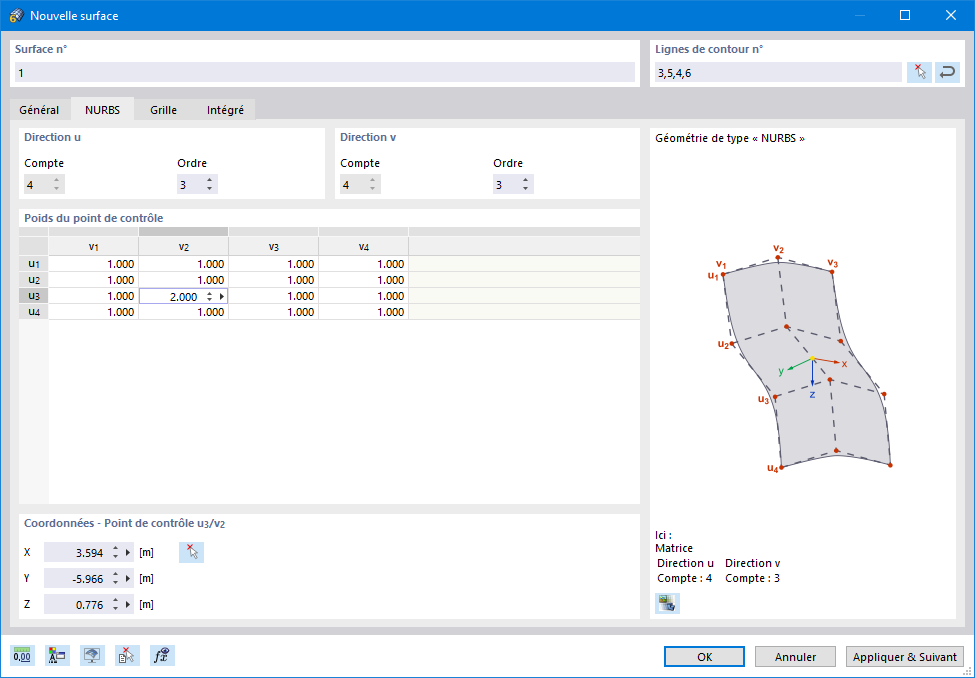The height and width of the screenshot is (678, 975).
Task: Select the u4 row header
Action: pos(34,312)
